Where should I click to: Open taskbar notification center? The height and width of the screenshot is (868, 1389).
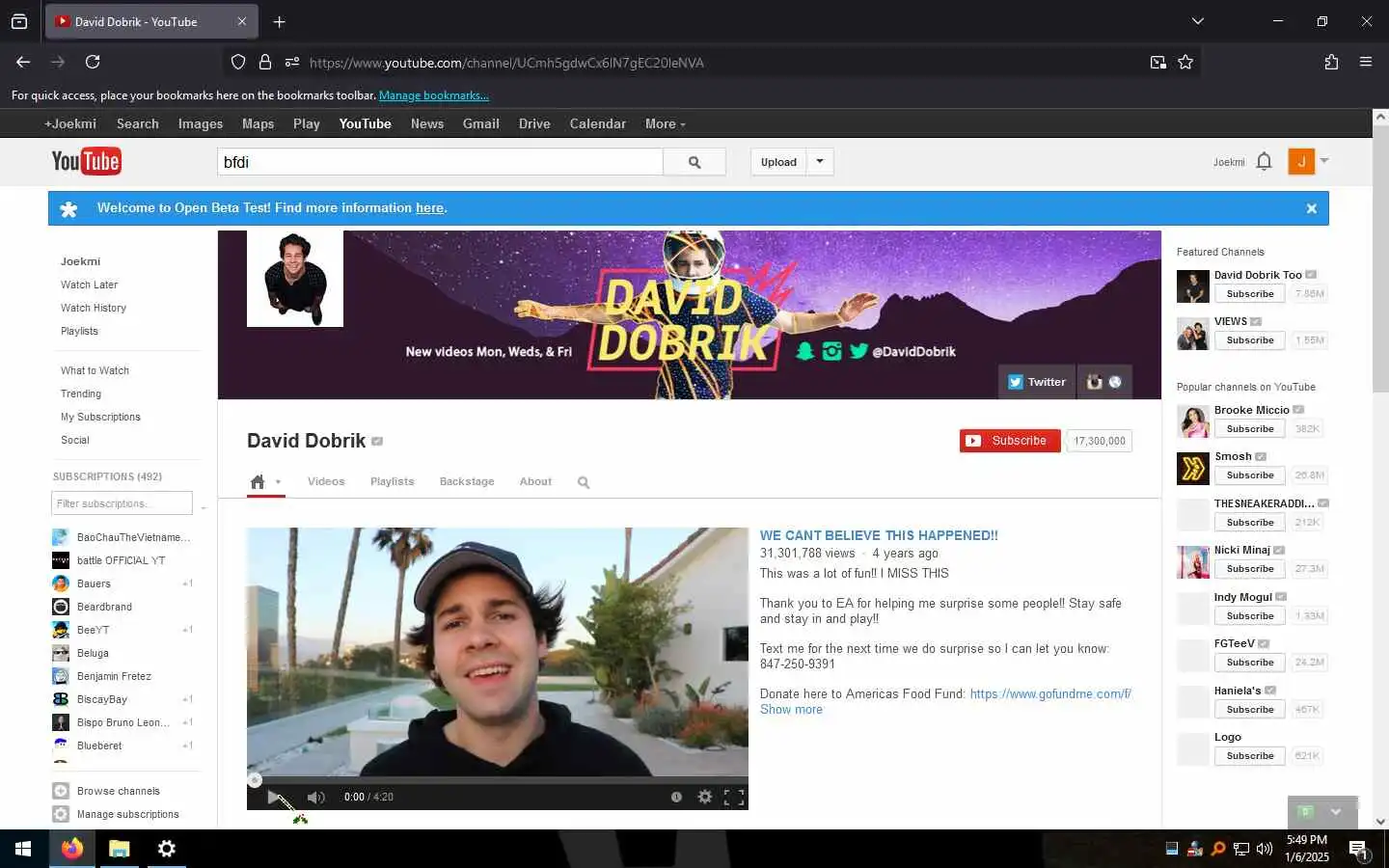1359,850
